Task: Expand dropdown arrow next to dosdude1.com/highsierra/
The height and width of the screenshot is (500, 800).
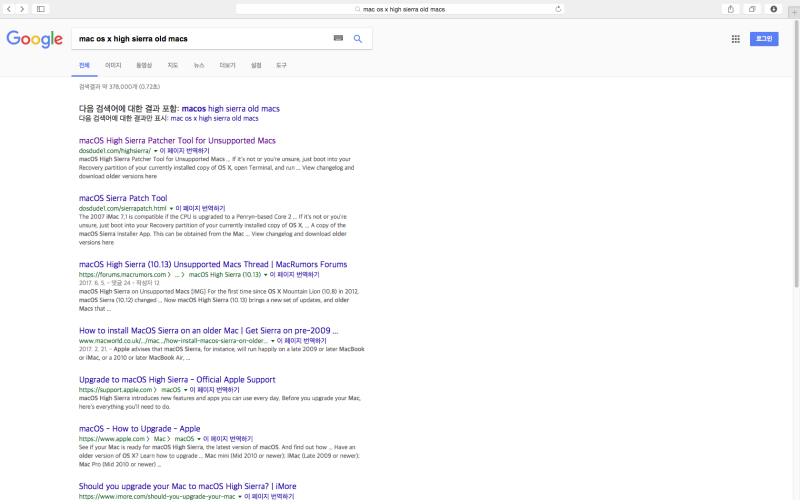Action: coord(155,151)
